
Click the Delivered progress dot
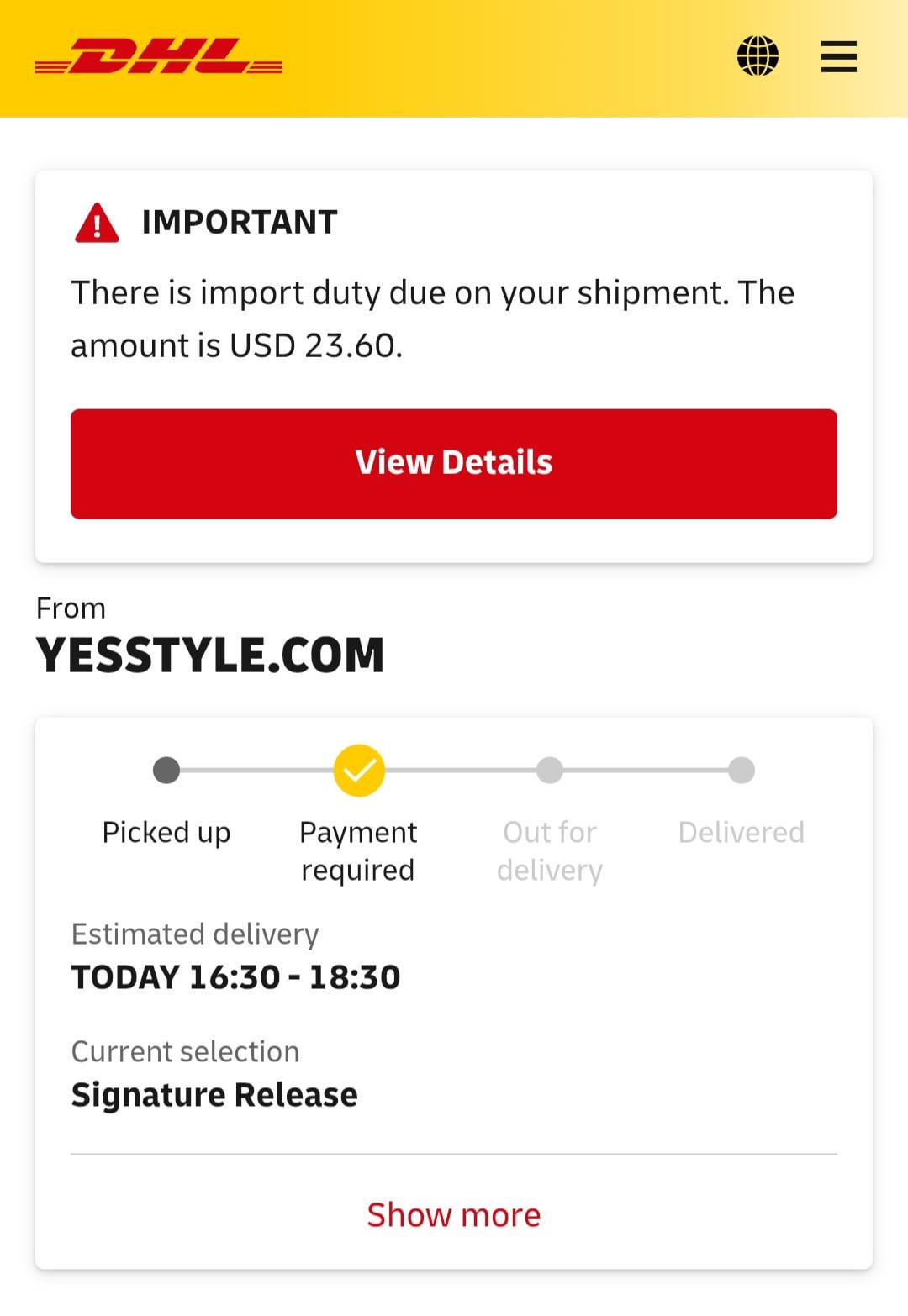tap(742, 770)
